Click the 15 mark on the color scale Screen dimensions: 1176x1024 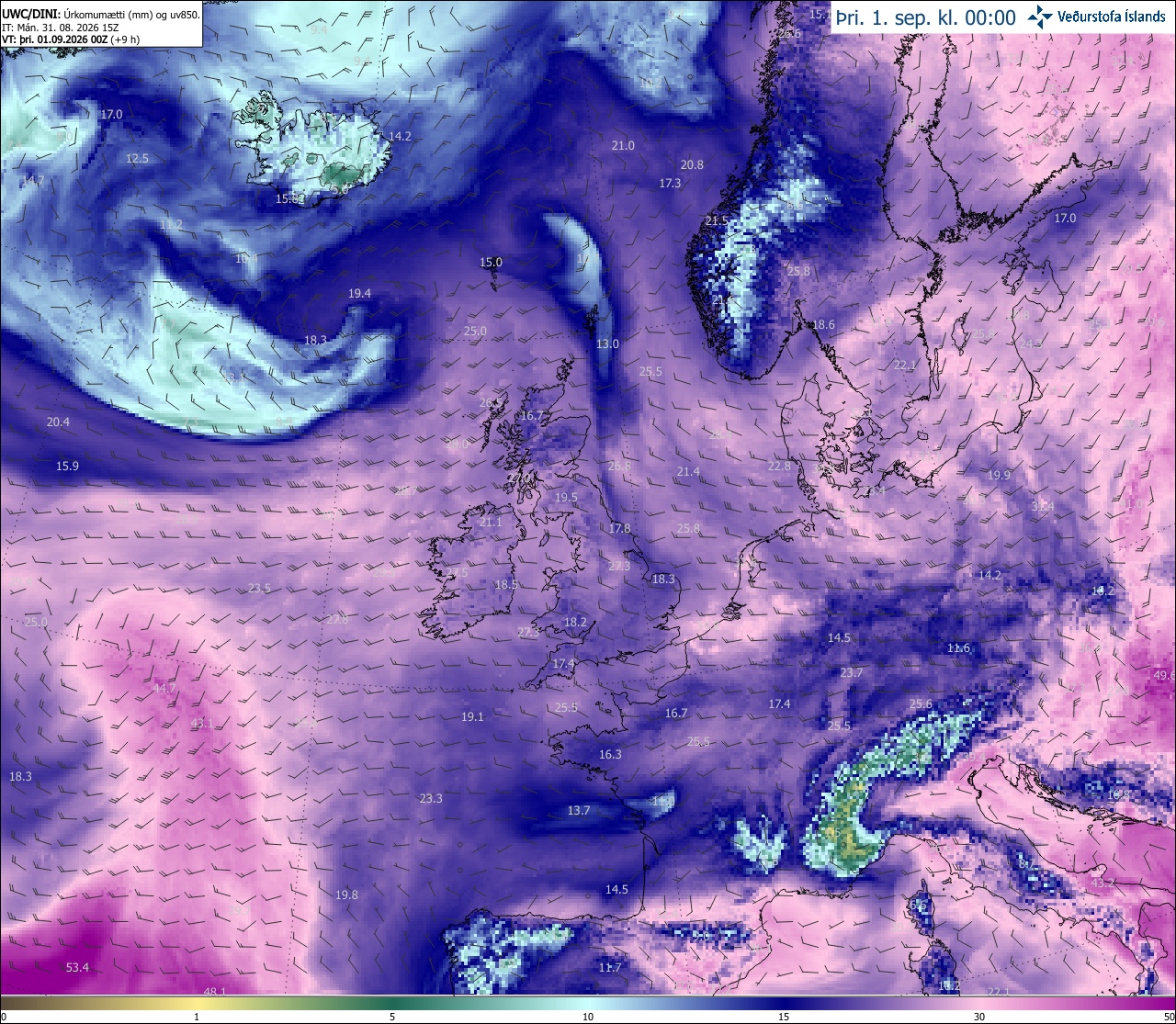784,1017
